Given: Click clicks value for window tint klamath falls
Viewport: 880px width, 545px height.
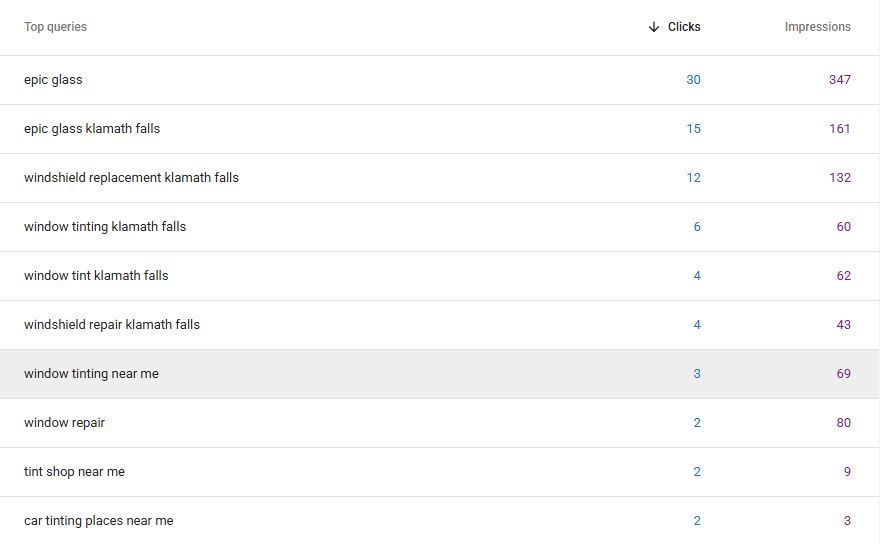Looking at the screenshot, I should pyautogui.click(x=697, y=276).
